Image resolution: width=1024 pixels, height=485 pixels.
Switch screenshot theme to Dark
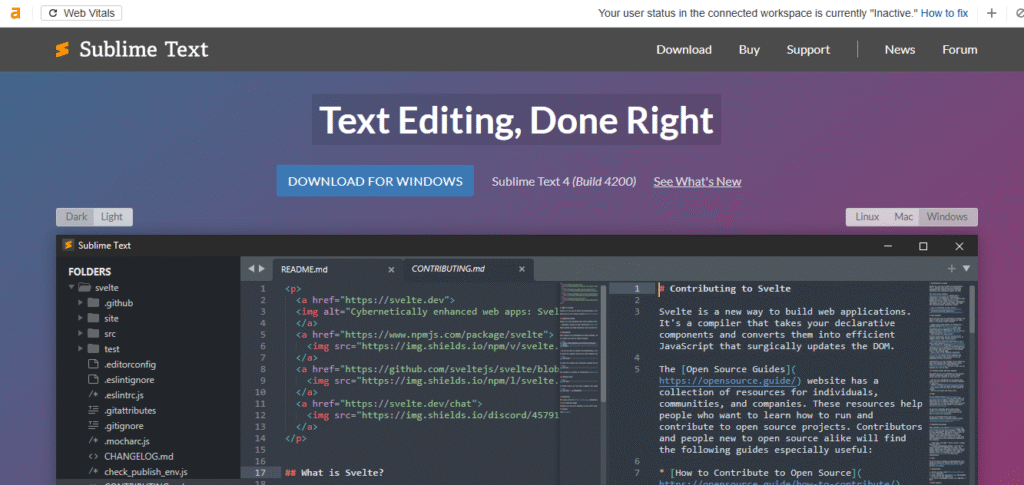pyautogui.click(x=76, y=217)
